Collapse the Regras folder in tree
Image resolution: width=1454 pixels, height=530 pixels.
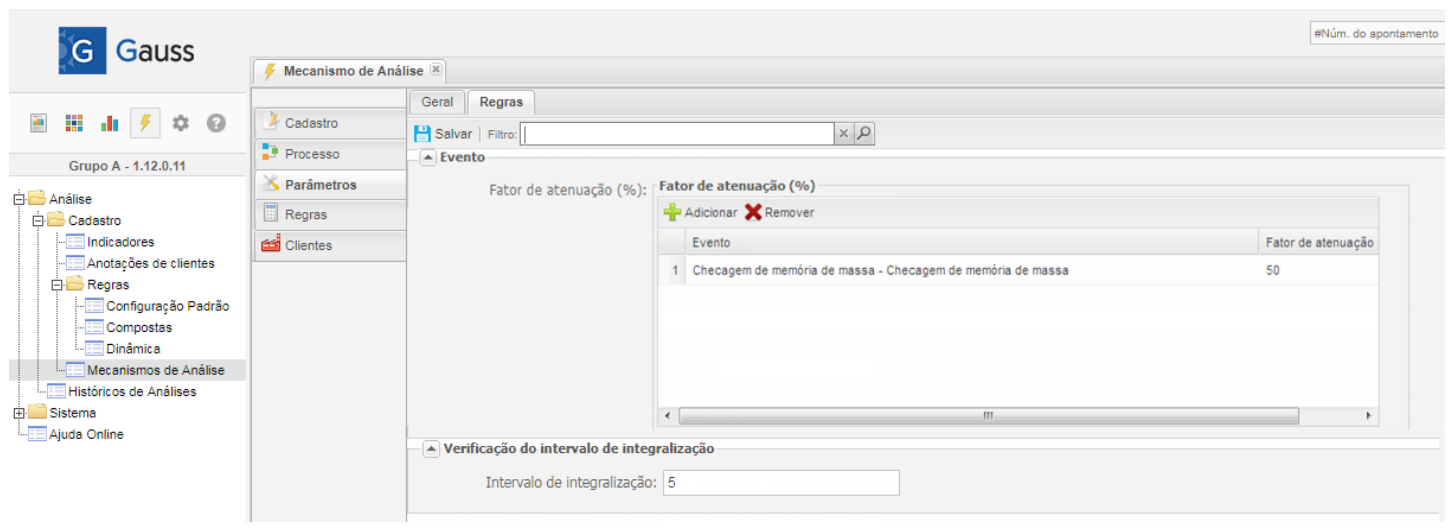pos(57,285)
